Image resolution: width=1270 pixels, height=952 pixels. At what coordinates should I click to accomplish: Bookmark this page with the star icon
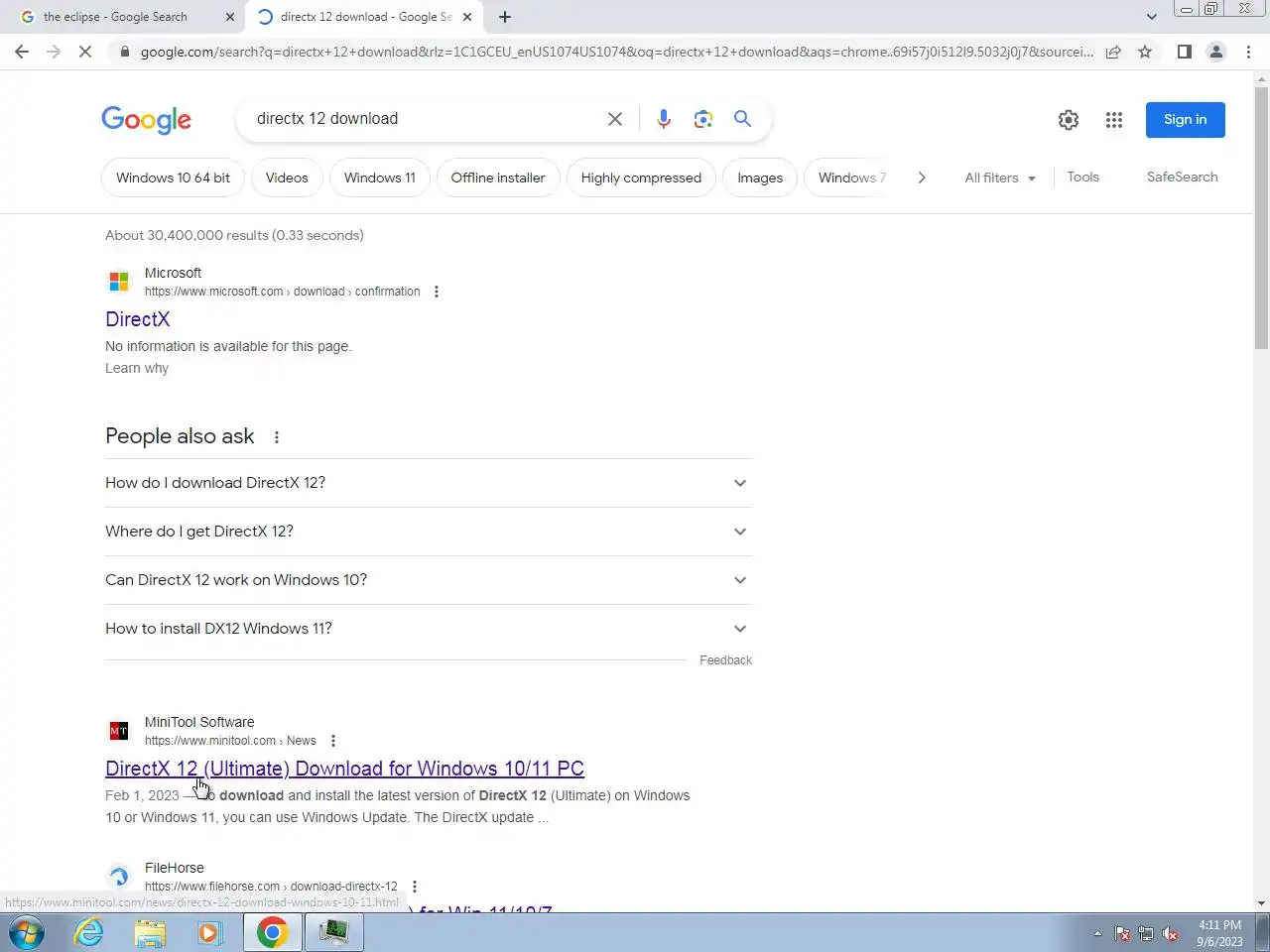pyautogui.click(x=1145, y=52)
